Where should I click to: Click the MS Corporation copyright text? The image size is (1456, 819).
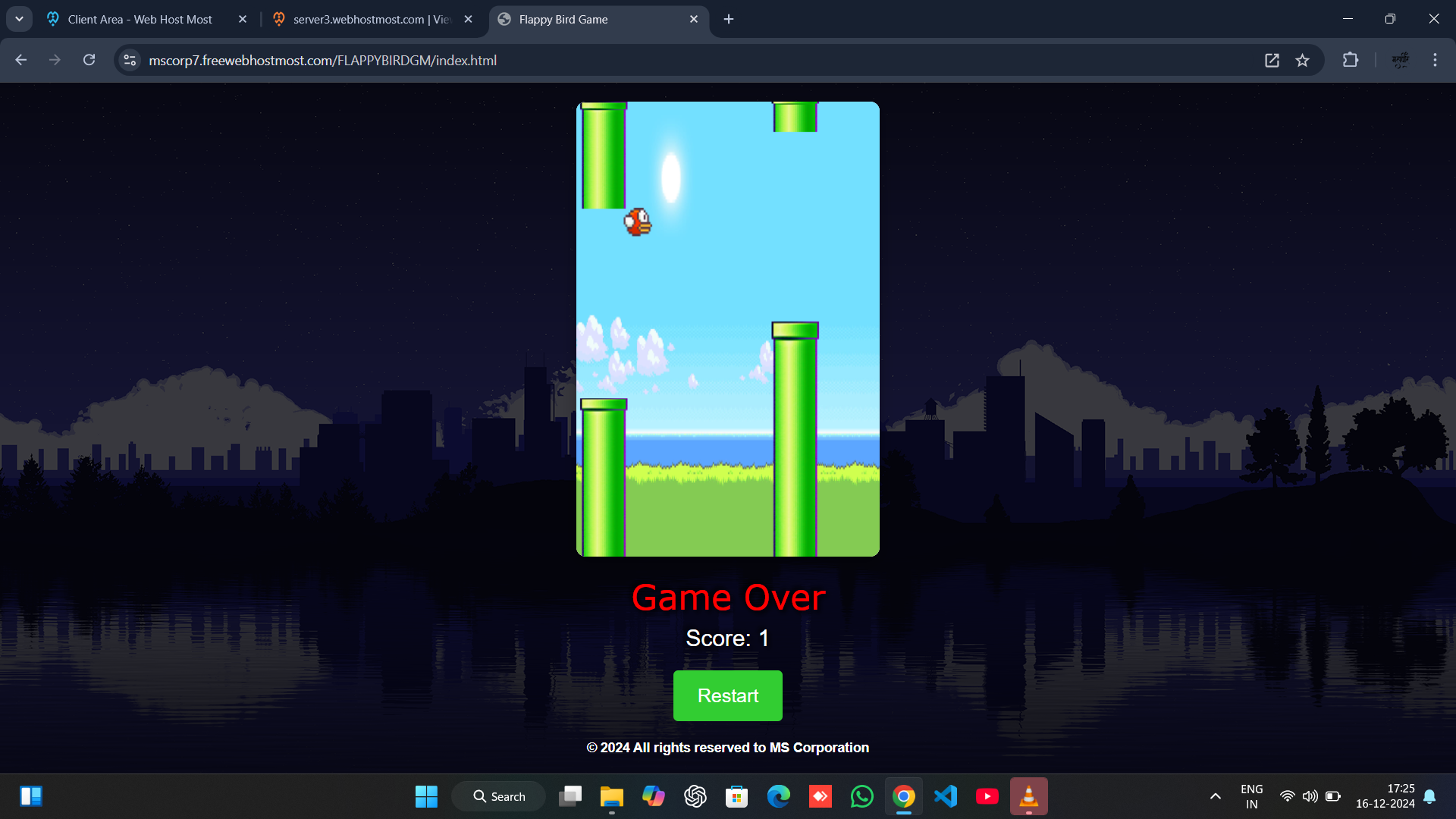pos(728,748)
